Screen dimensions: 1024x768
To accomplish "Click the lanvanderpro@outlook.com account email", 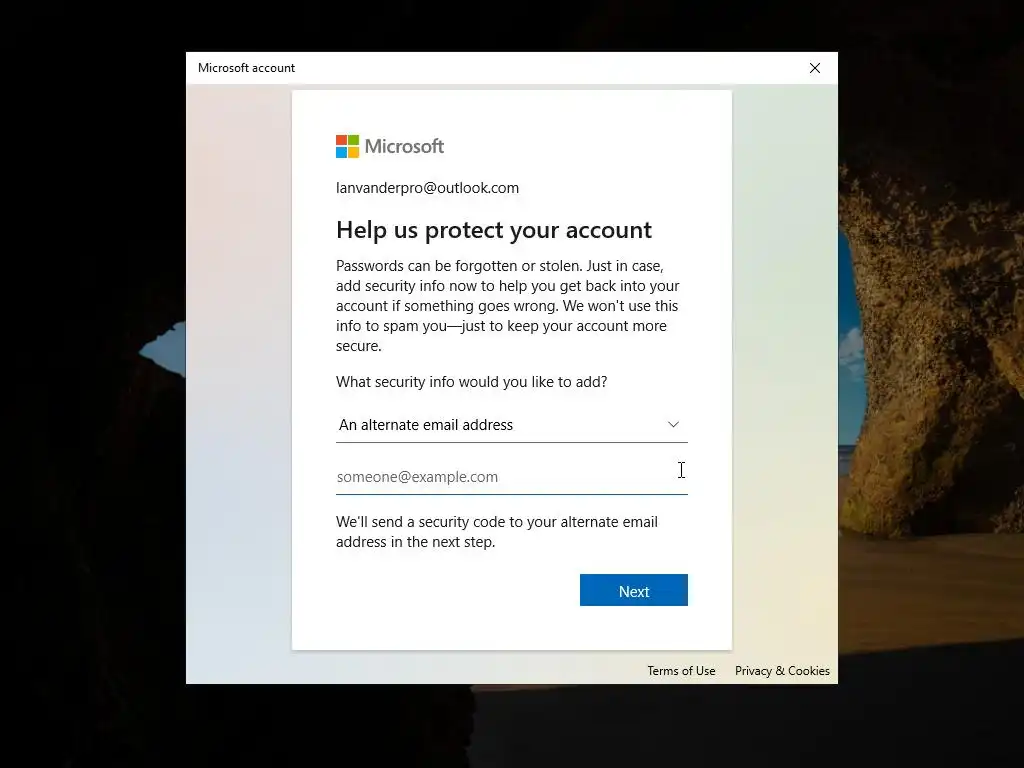I will [427, 188].
